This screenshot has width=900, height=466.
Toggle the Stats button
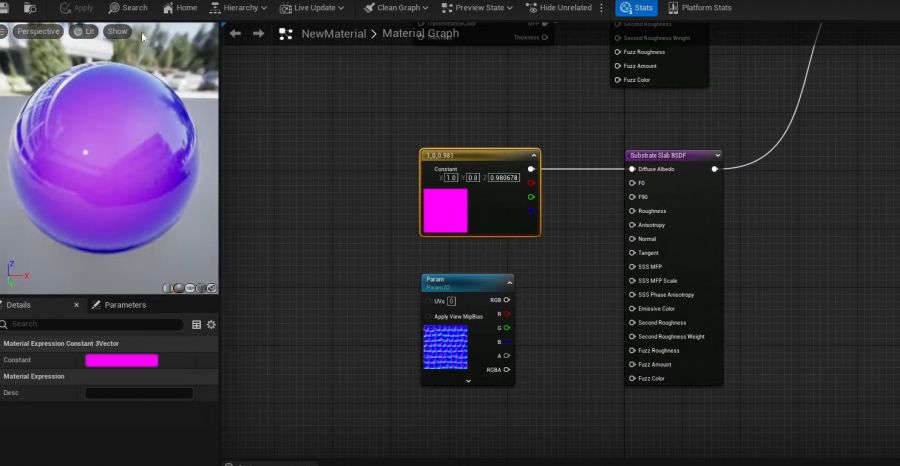[x=637, y=8]
